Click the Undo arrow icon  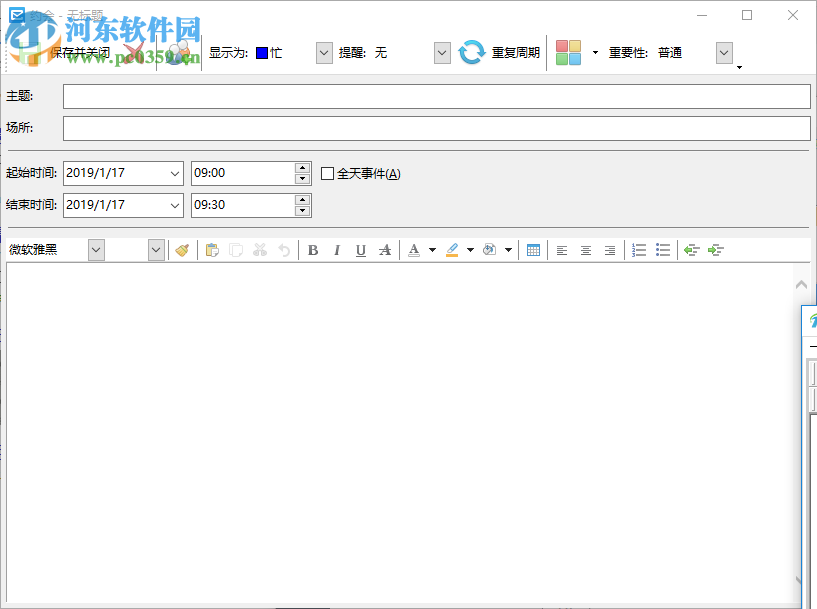tap(286, 250)
